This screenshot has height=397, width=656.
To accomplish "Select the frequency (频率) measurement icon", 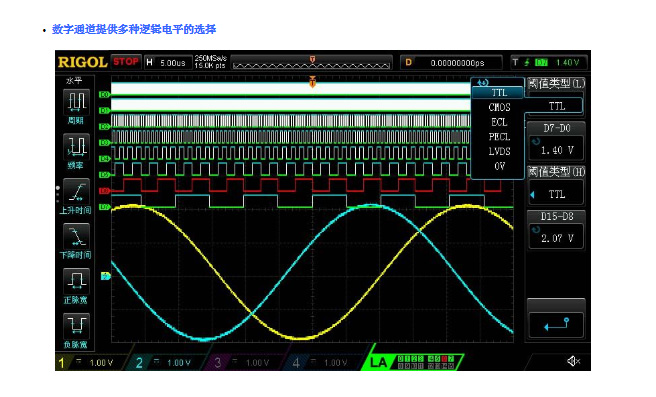I will click(x=76, y=146).
